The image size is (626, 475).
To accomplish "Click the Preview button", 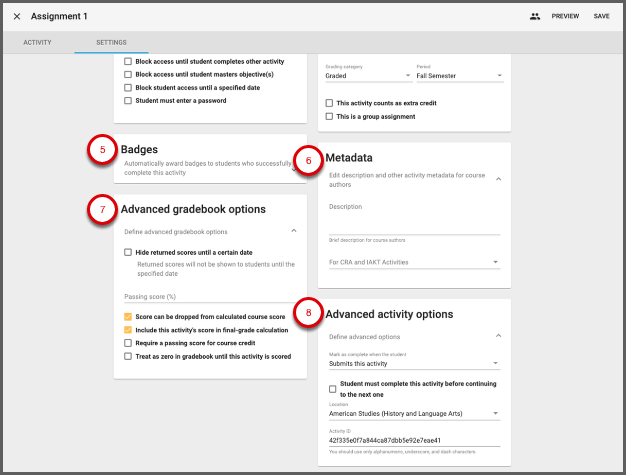I will point(565,17).
